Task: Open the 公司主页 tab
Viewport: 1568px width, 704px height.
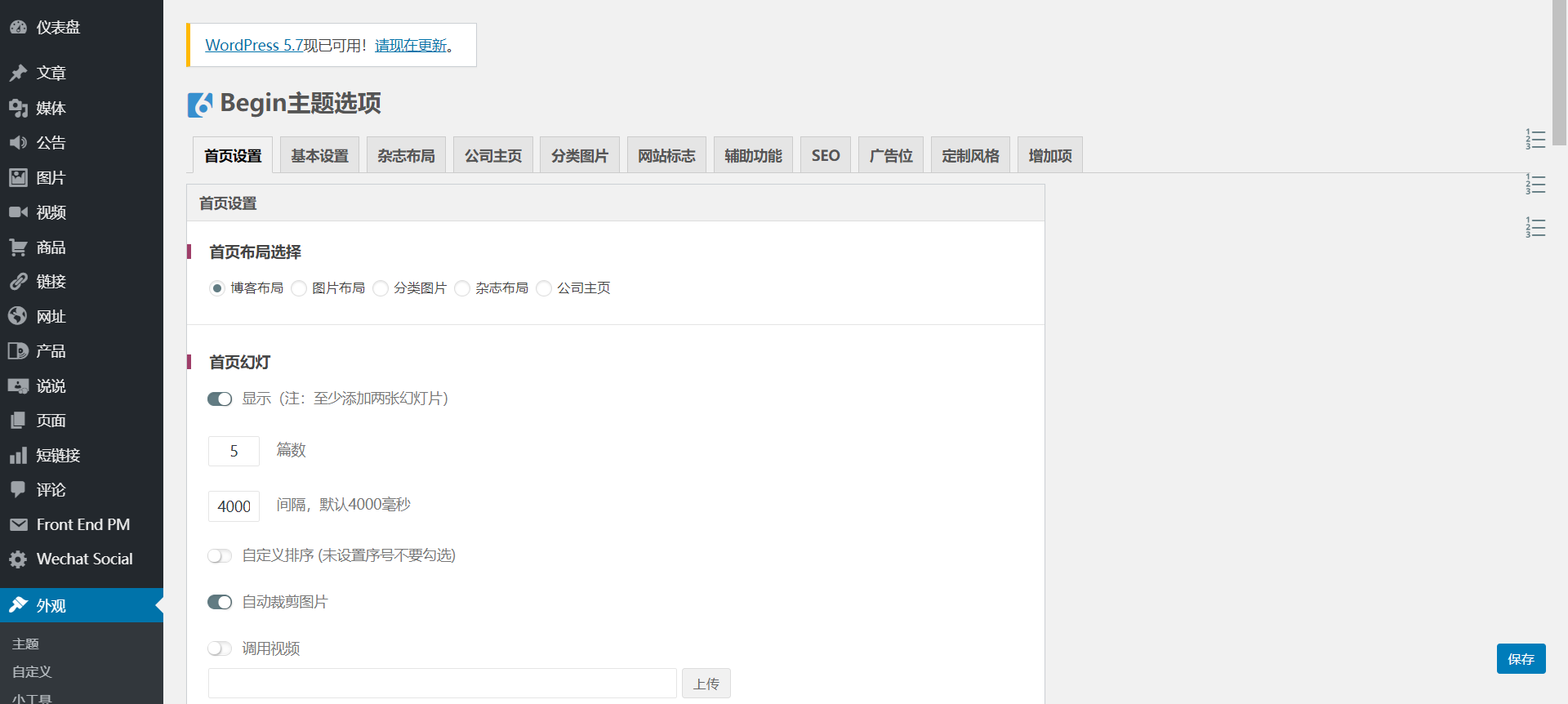Action: [x=493, y=155]
